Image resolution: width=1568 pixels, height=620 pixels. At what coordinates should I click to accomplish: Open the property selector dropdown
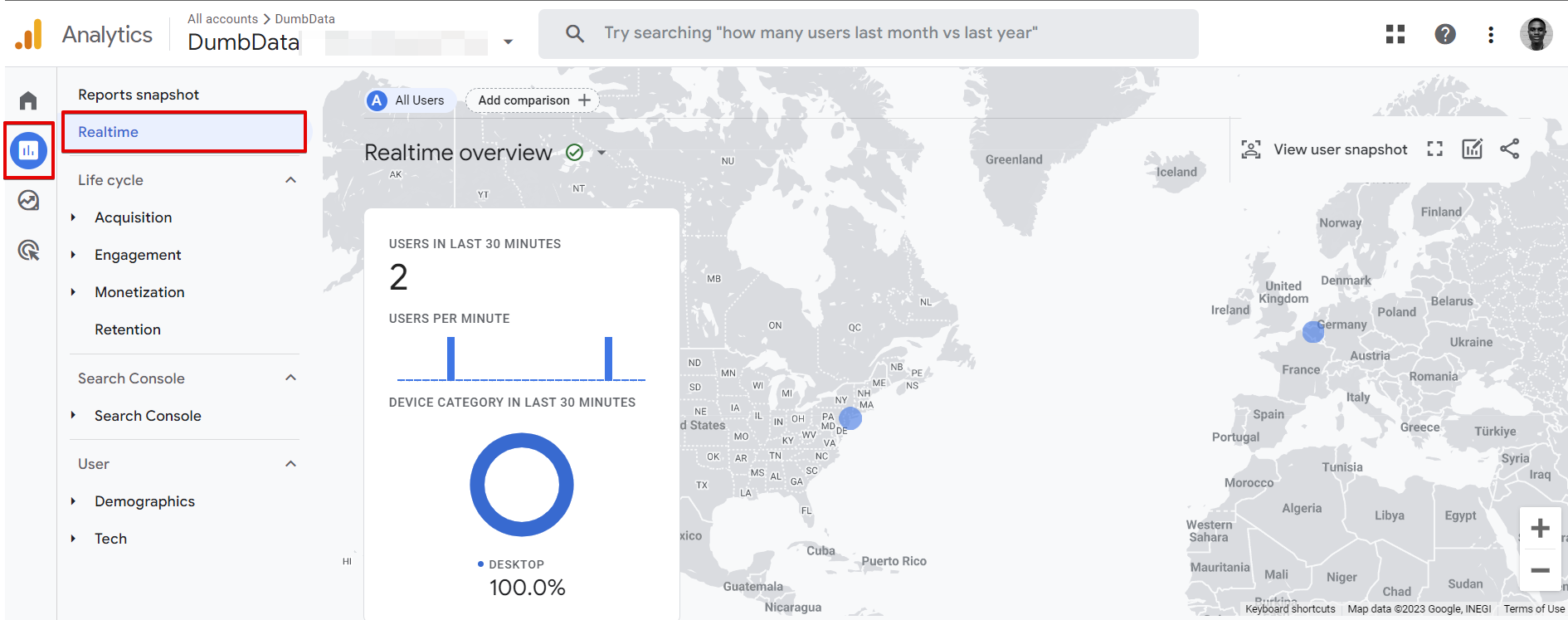coord(508,41)
